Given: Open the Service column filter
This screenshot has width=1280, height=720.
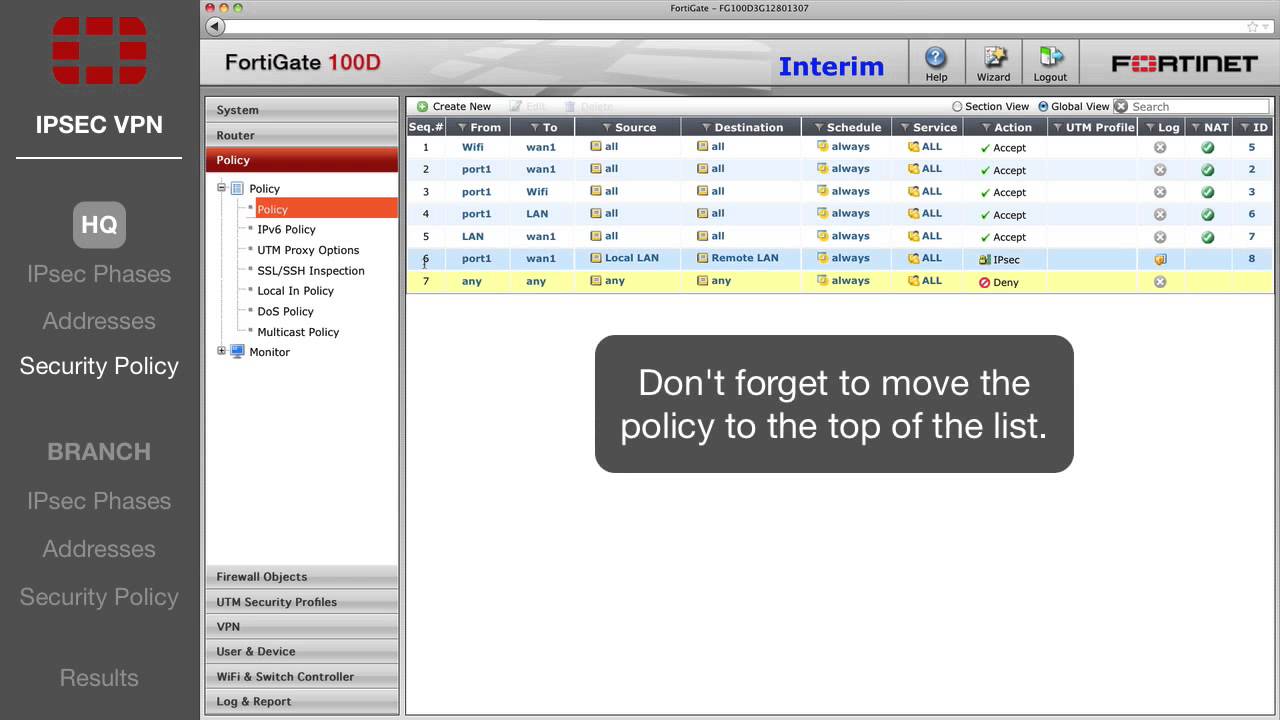Looking at the screenshot, I should [905, 127].
